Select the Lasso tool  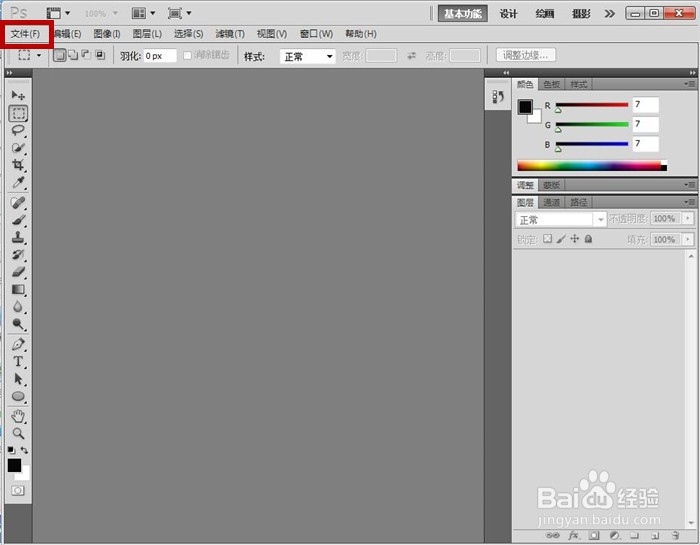[x=18, y=130]
